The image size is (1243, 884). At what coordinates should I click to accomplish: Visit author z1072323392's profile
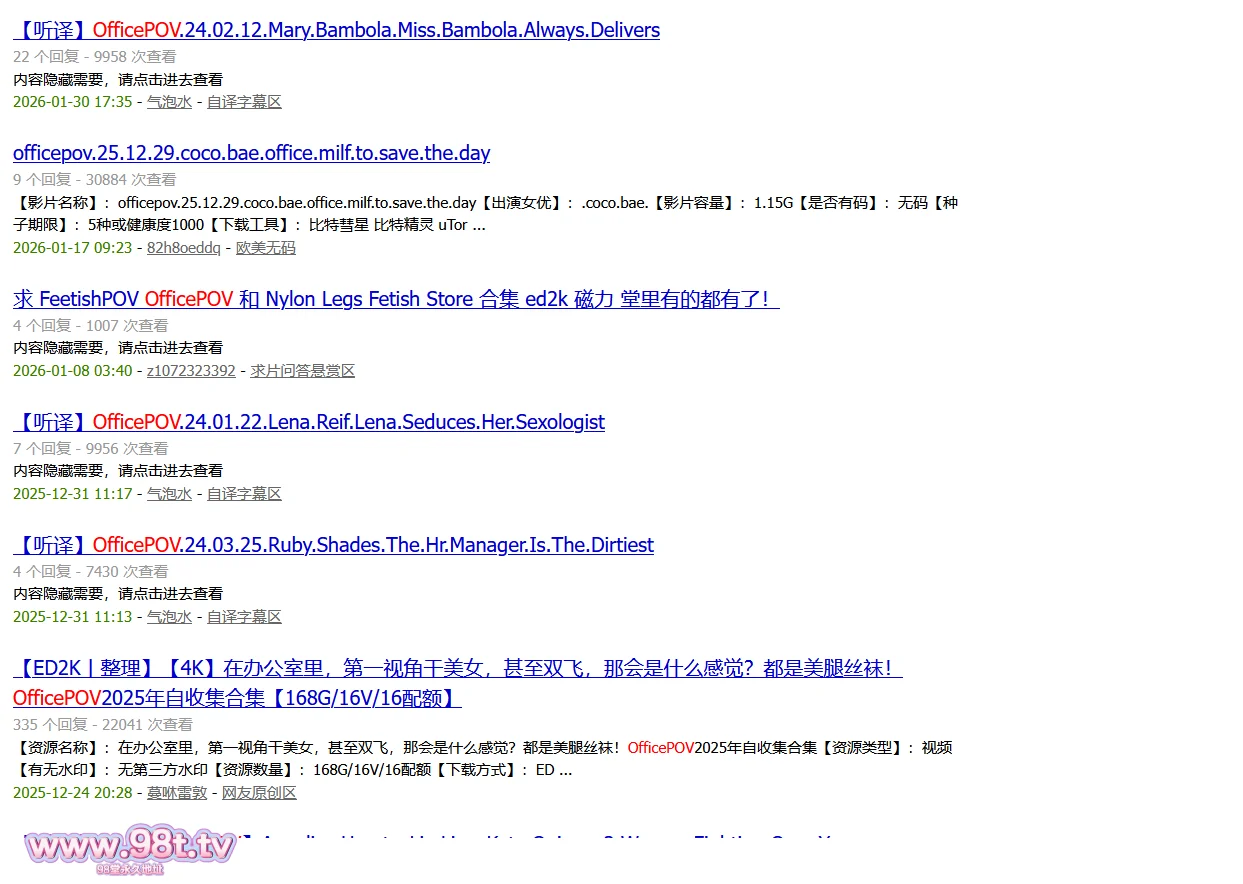tap(191, 371)
